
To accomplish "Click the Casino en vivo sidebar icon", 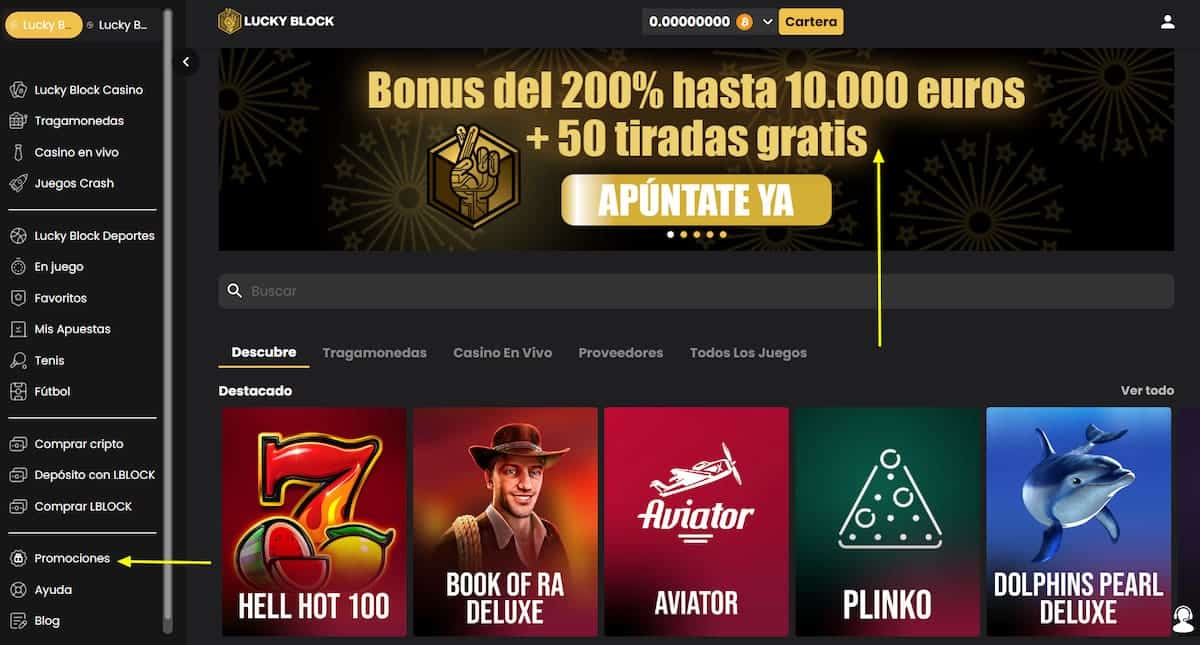I will [x=17, y=152].
